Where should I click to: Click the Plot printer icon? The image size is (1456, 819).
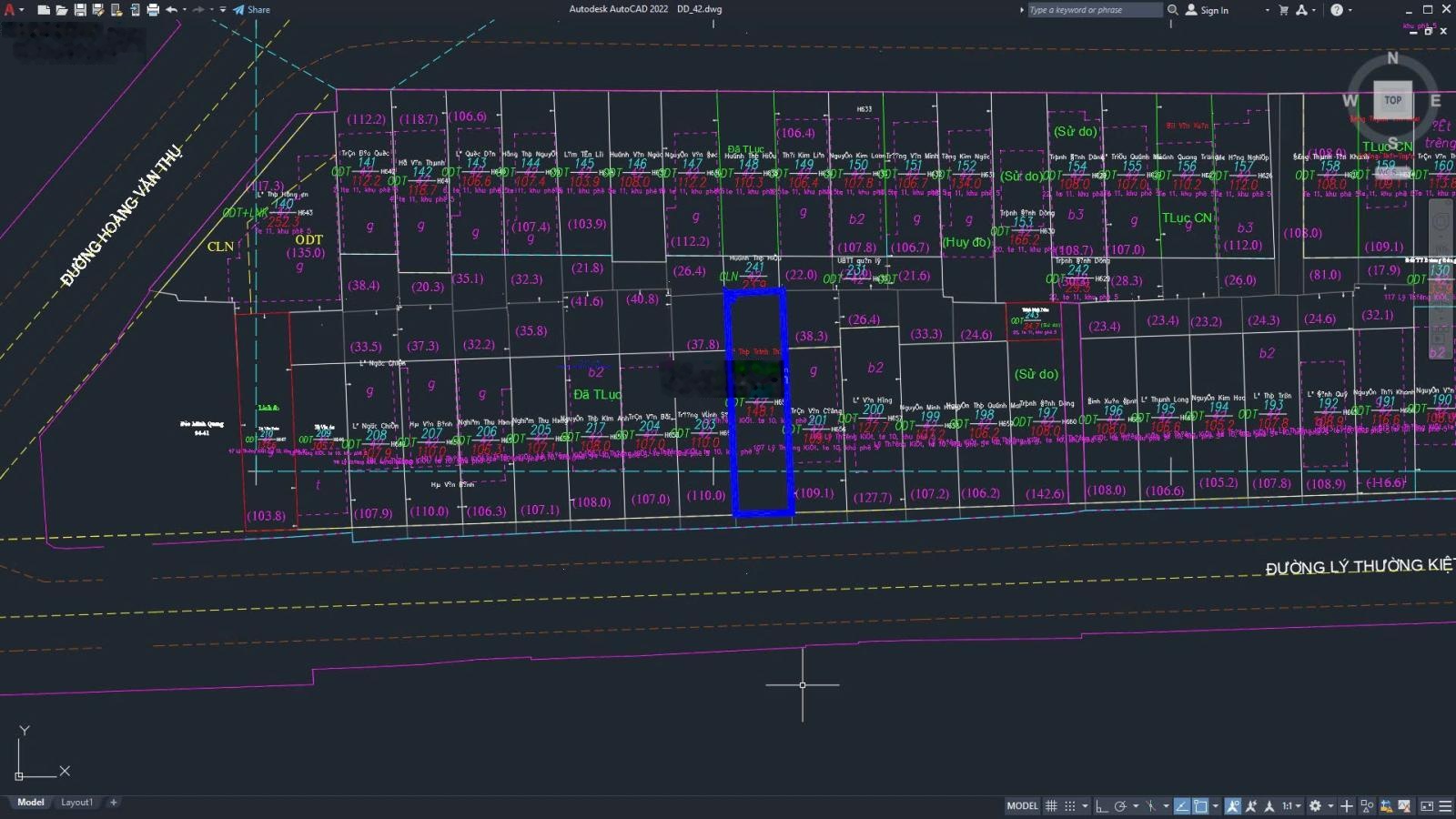point(153,10)
